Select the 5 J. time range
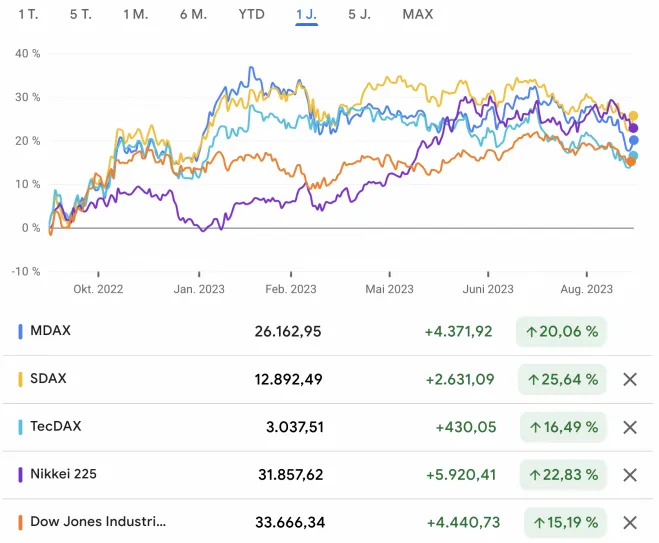 360,15
